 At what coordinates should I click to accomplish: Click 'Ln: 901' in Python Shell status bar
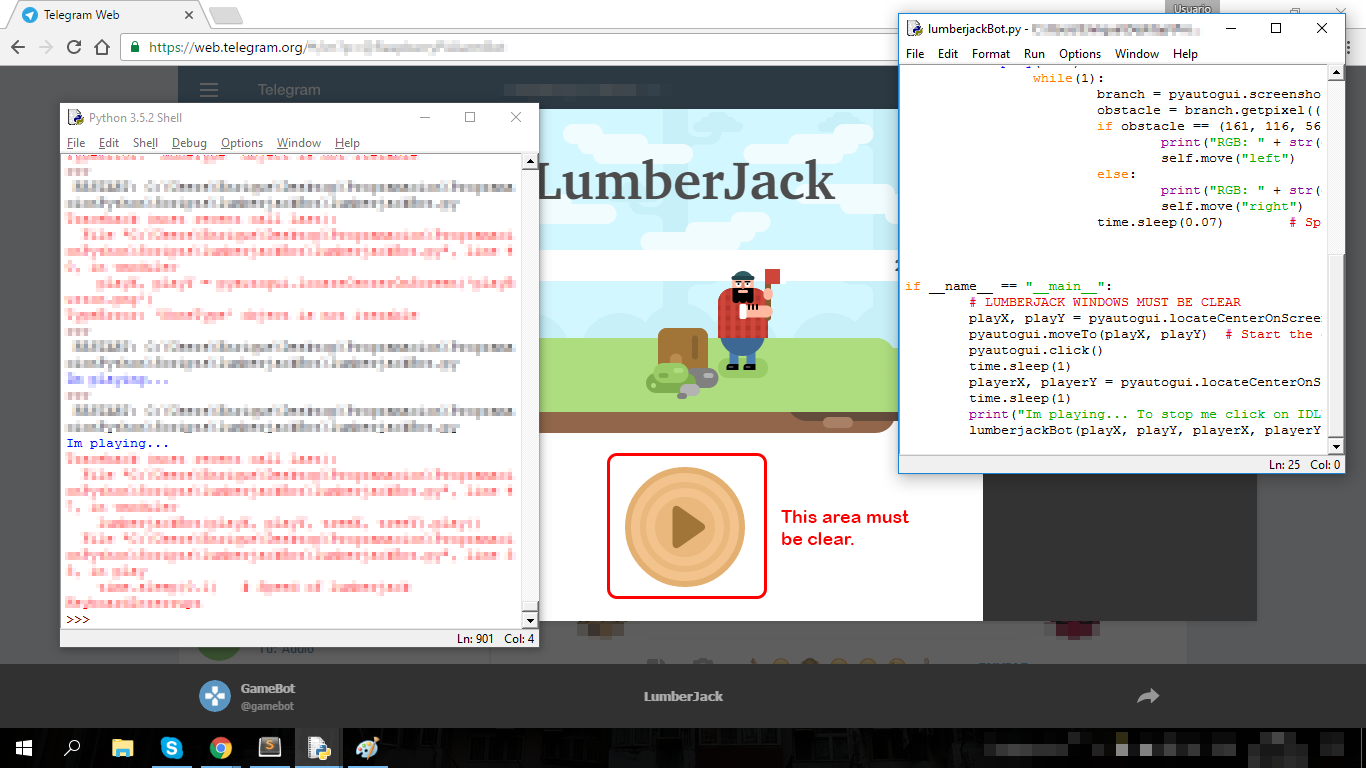coord(475,638)
